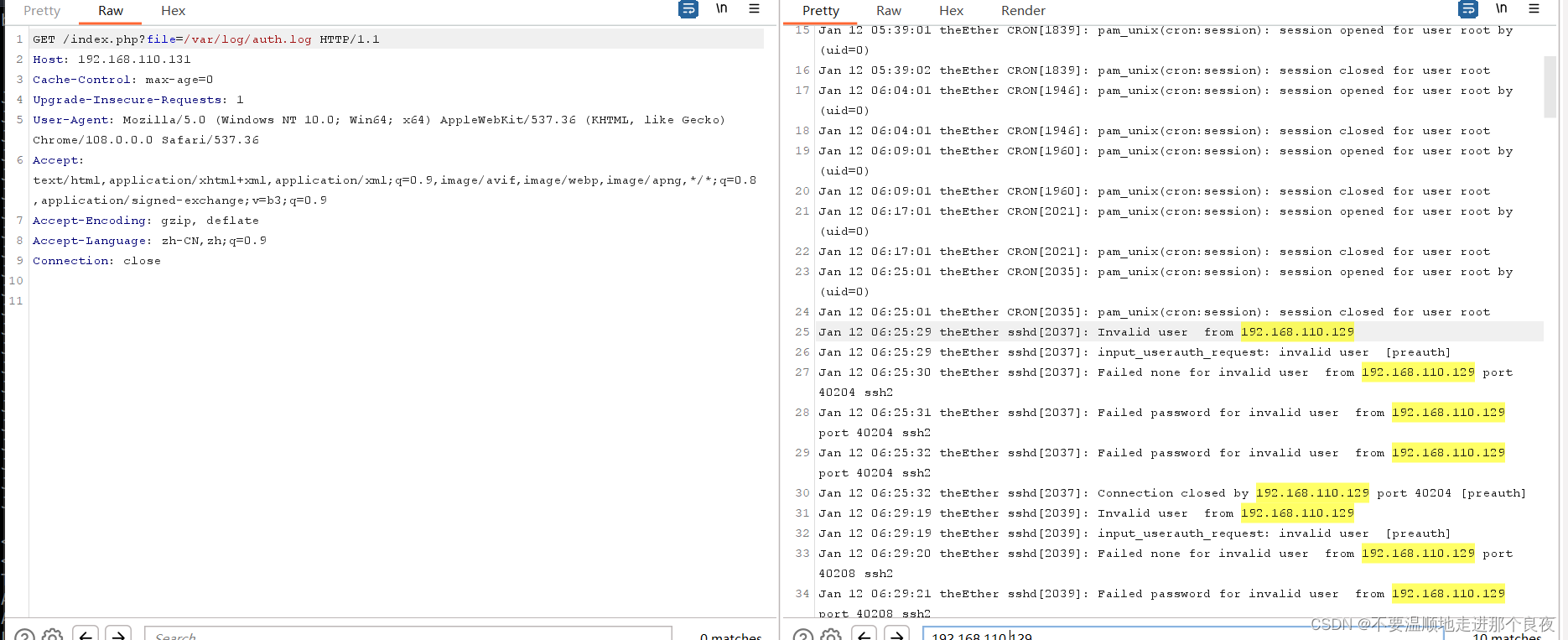Toggle the \n non-printable characters button in response pane
Viewport: 1568px width, 640px height.
coord(1501,8)
